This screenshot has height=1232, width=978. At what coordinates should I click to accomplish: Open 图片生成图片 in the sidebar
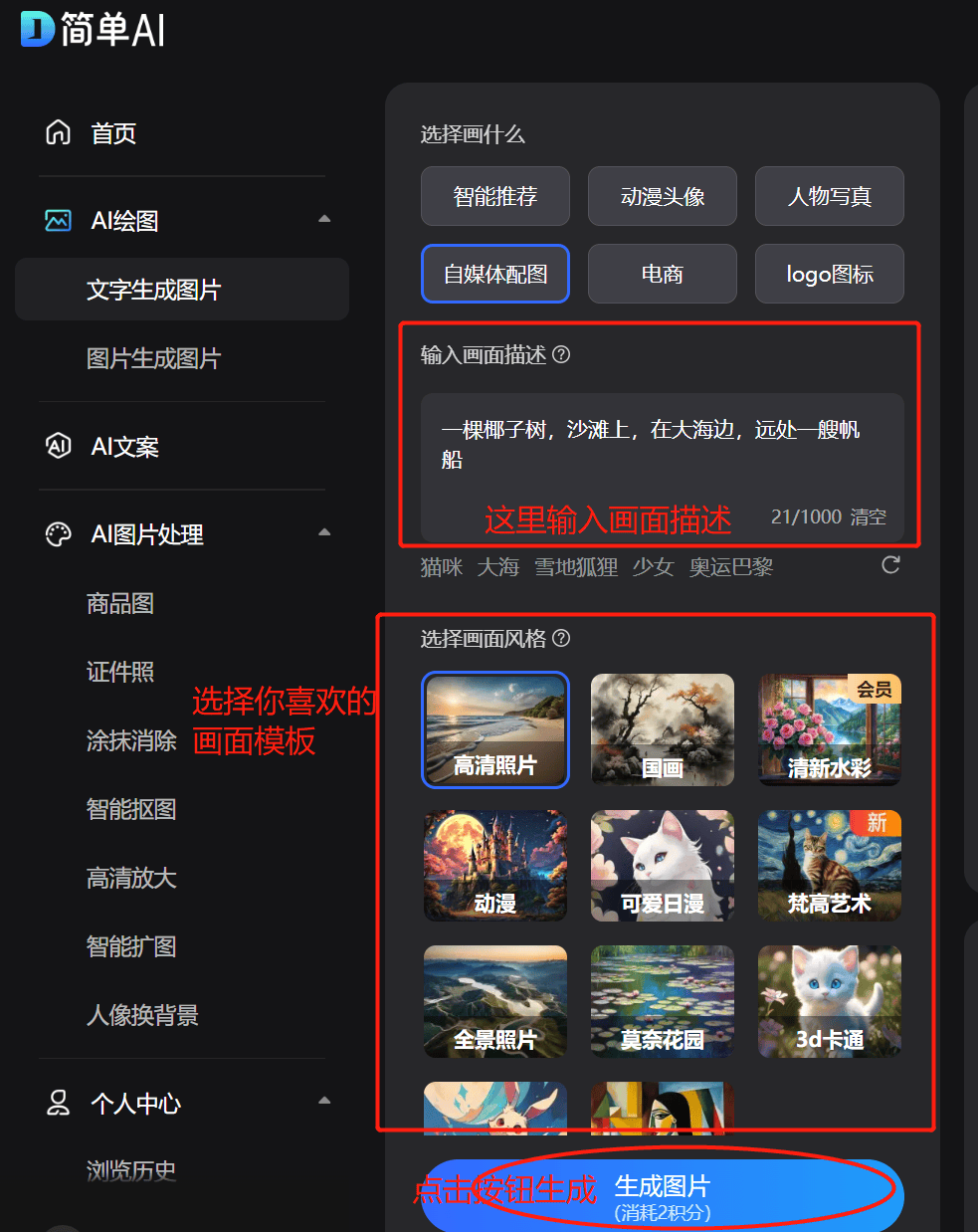[x=153, y=358]
